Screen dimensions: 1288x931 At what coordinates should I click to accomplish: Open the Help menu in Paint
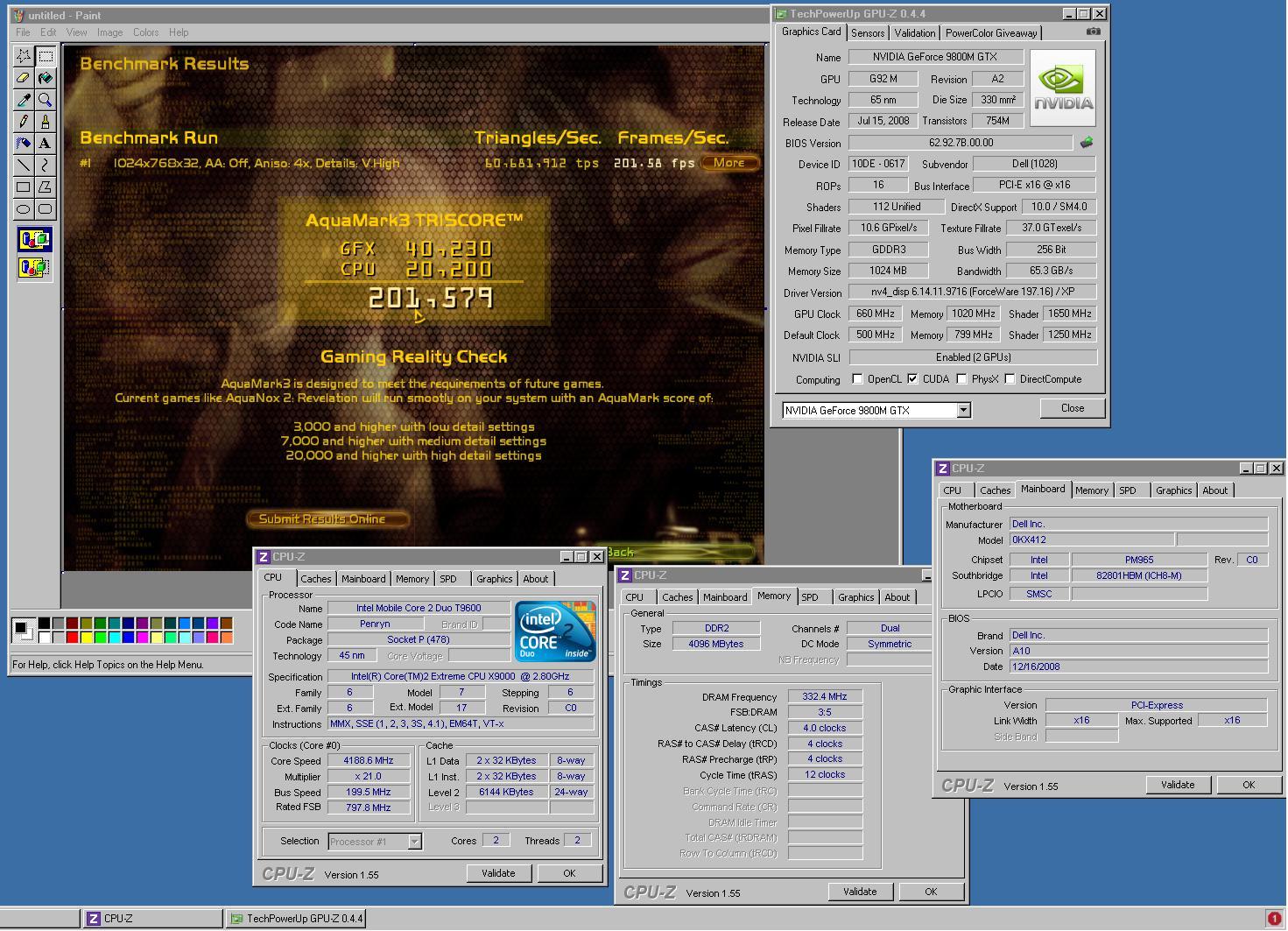click(179, 32)
